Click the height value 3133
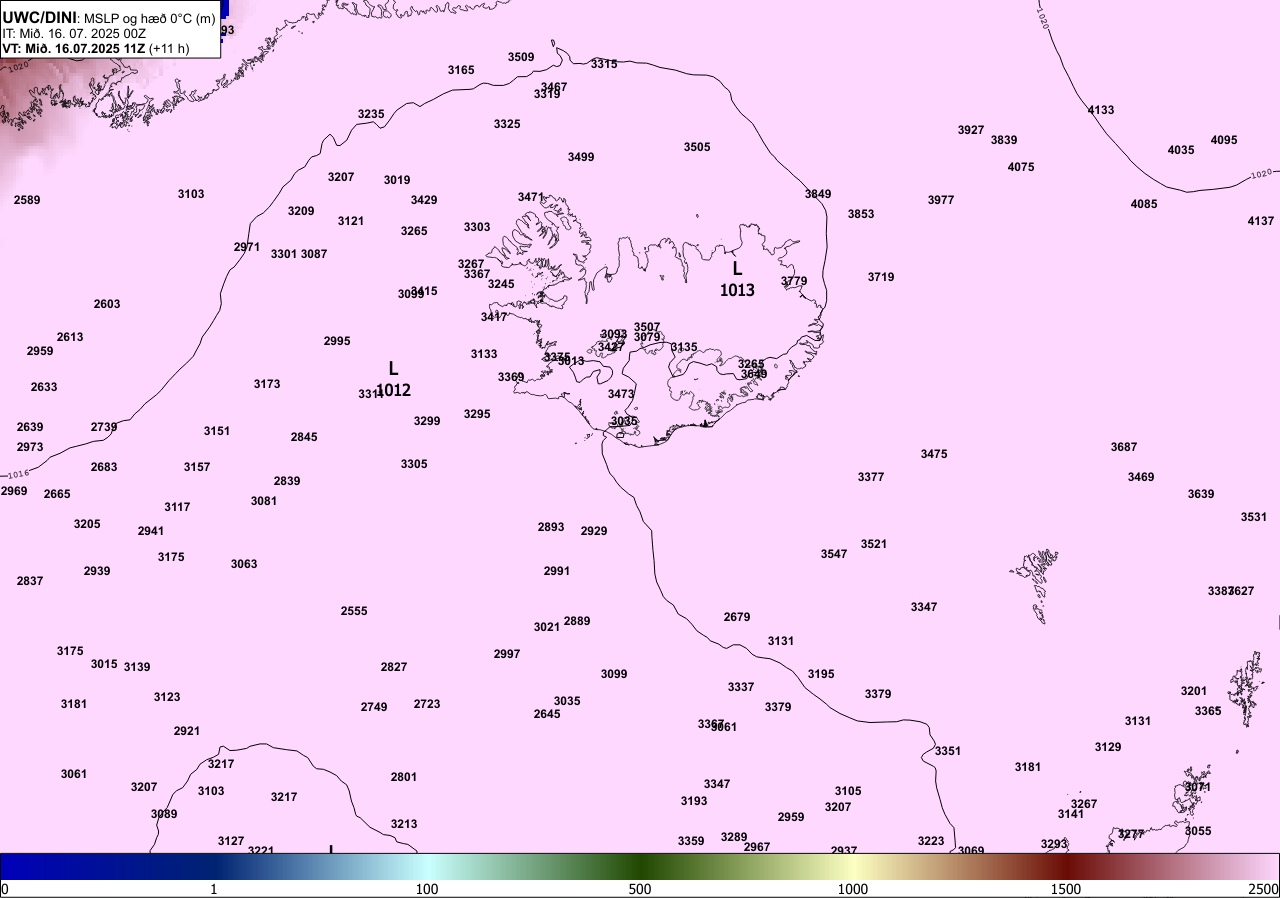 (x=484, y=354)
